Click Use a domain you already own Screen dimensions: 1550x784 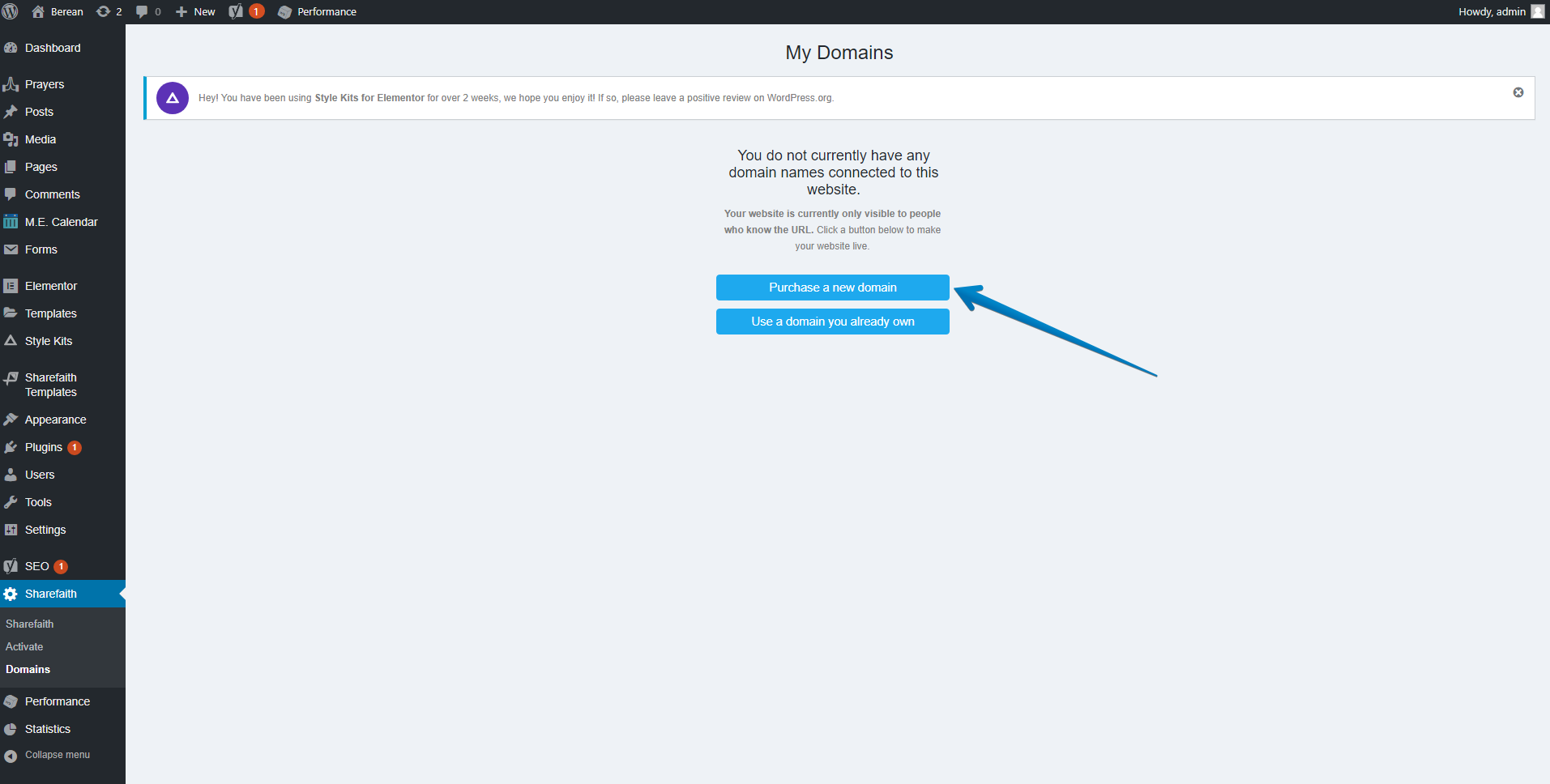coord(832,322)
